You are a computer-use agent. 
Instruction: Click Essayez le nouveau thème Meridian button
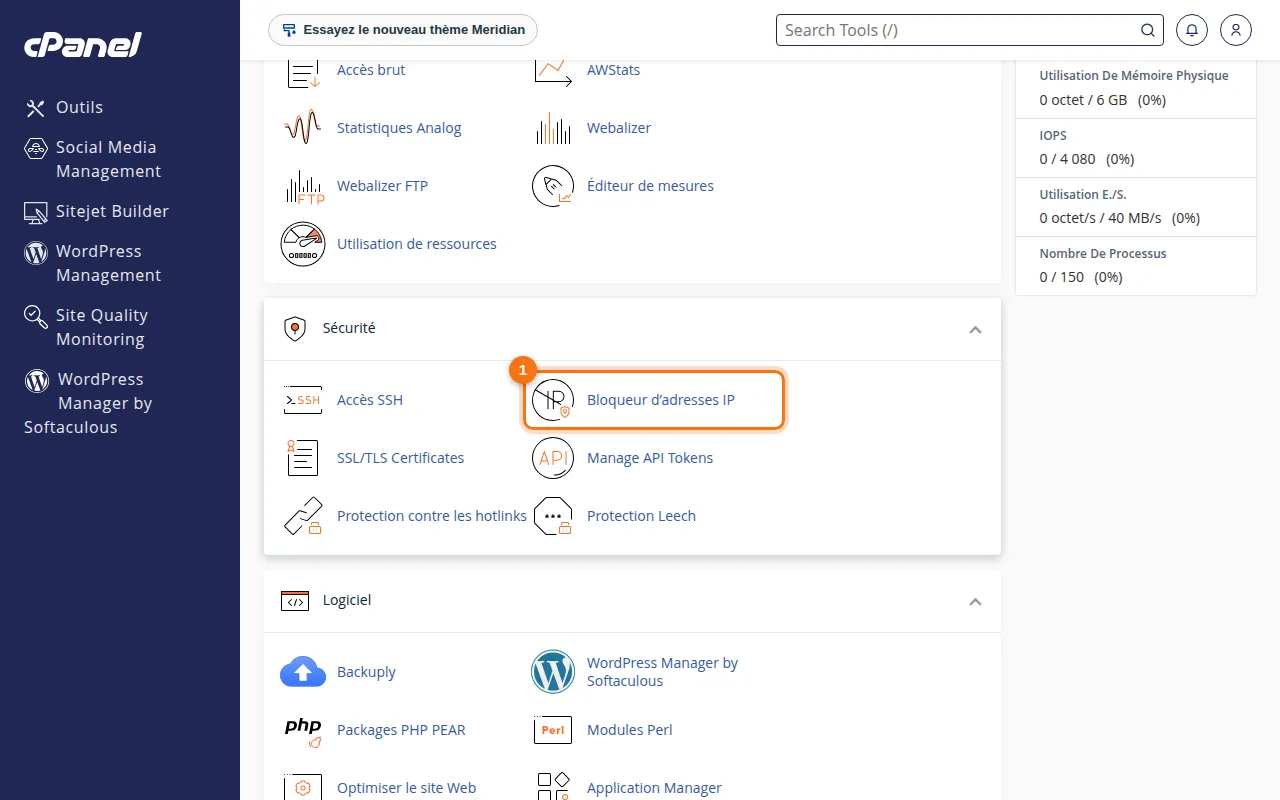tap(403, 30)
